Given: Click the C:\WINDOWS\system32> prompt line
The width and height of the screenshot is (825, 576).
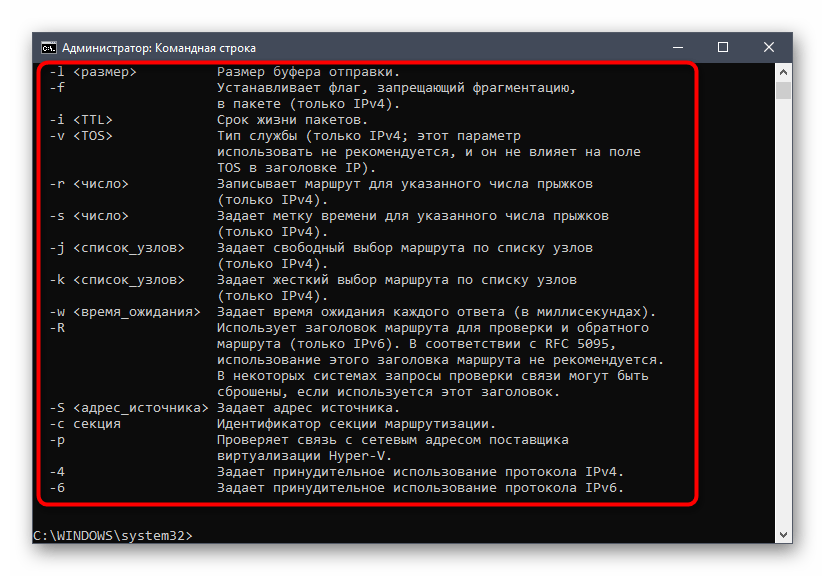Looking at the screenshot, I should click(112, 536).
